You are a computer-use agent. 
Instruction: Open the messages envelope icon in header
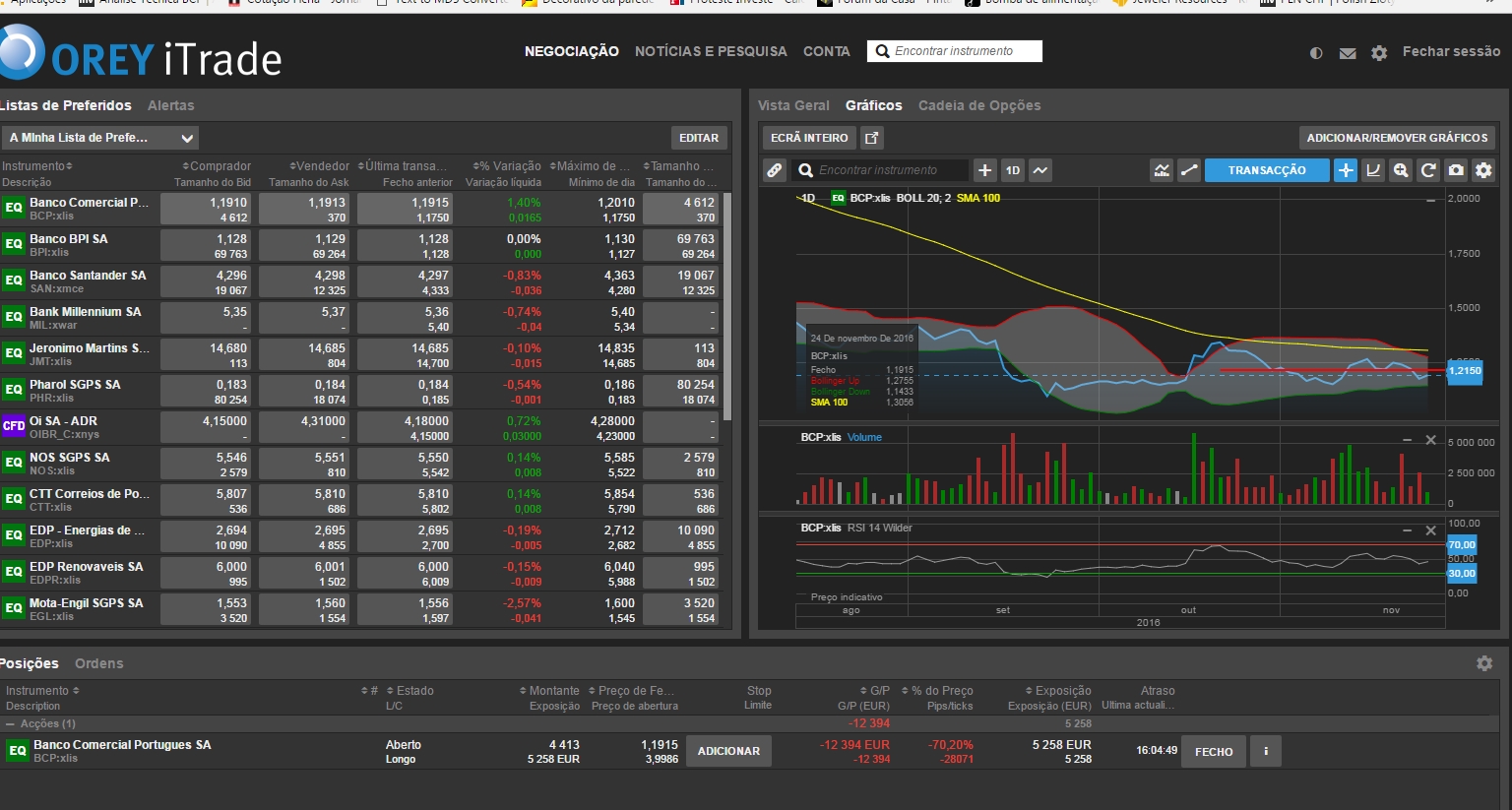(x=1348, y=53)
